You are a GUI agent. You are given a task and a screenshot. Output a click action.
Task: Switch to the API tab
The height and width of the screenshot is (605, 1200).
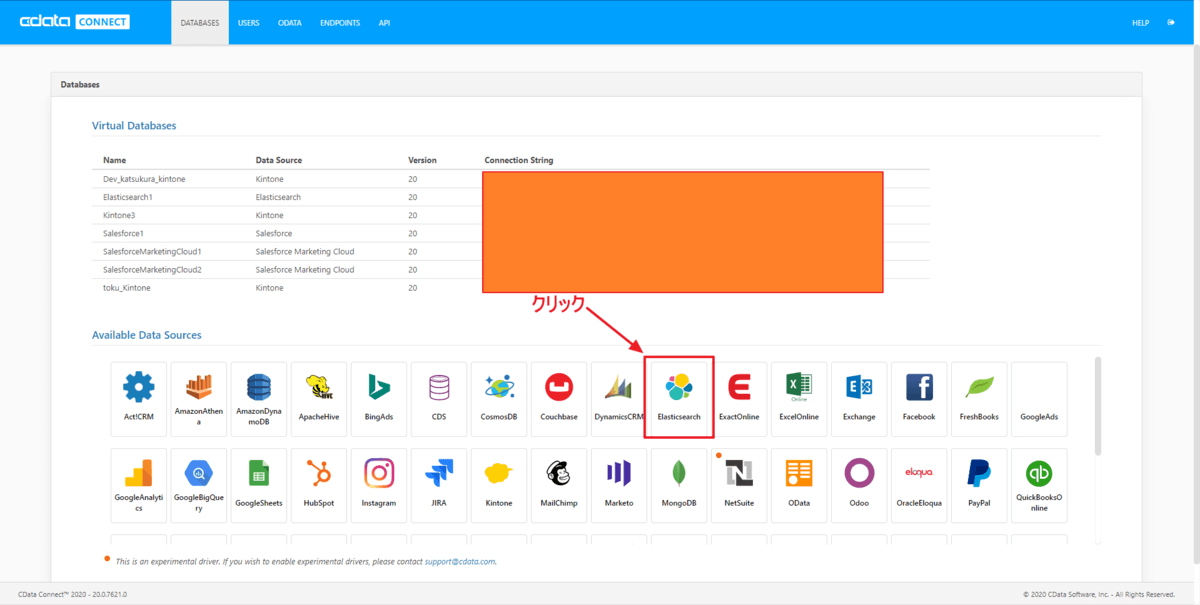pyautogui.click(x=384, y=22)
